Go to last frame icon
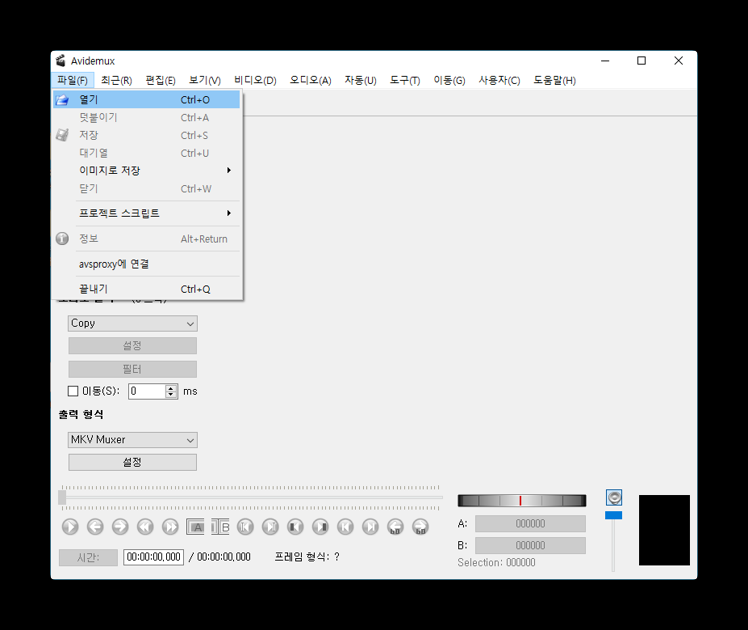Image resolution: width=748 pixels, height=630 pixels. pos(371,527)
